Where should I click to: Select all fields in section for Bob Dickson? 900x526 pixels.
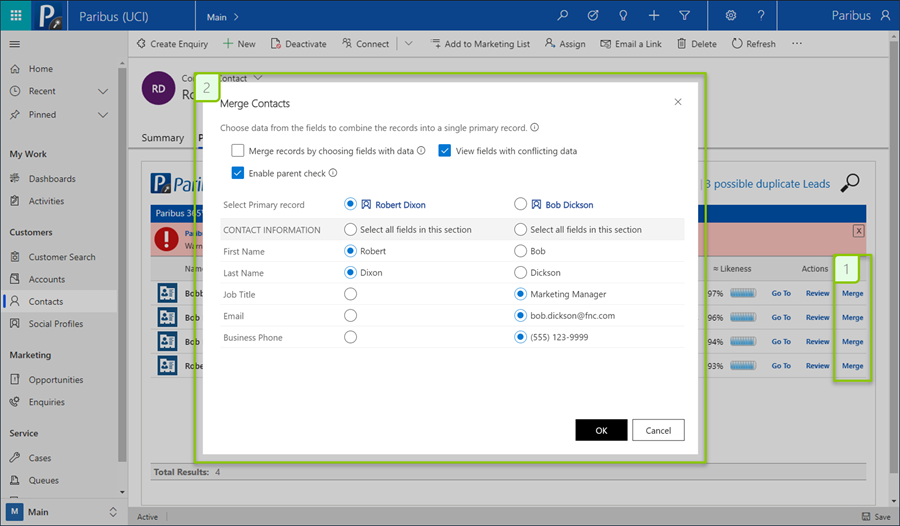521,230
